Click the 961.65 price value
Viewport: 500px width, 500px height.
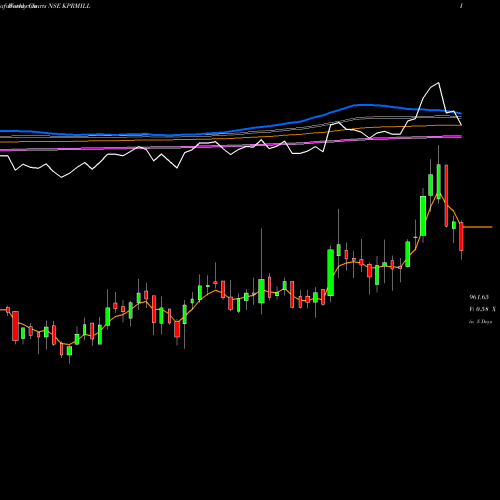479,297
